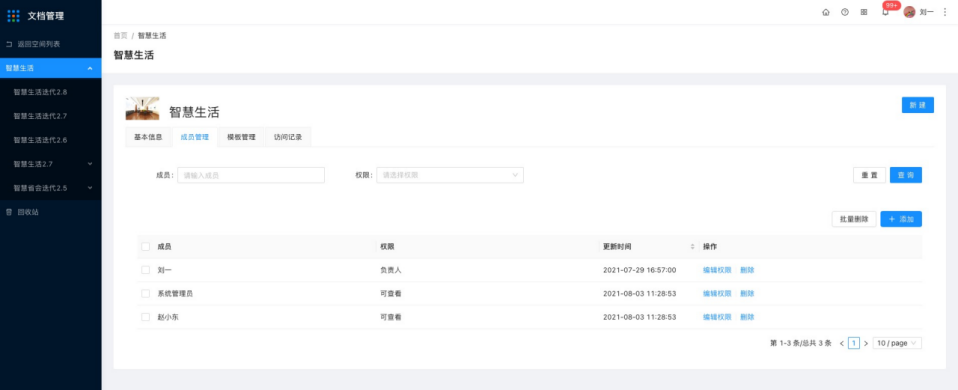The width and height of the screenshot is (958, 390).
Task: Switch to the 成员管理 tab
Action: tap(195, 137)
